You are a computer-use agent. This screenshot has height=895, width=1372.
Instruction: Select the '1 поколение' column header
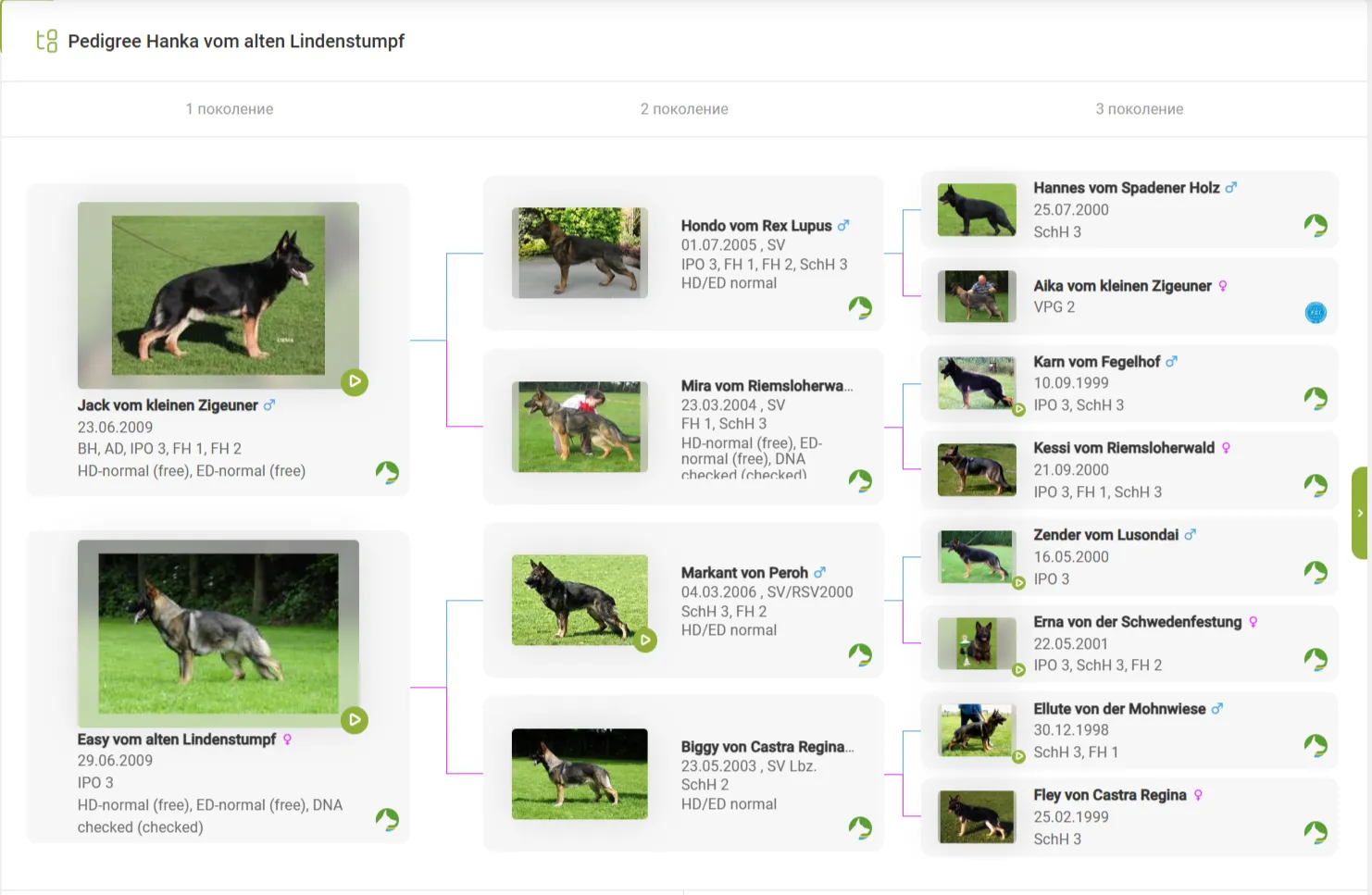click(x=230, y=109)
